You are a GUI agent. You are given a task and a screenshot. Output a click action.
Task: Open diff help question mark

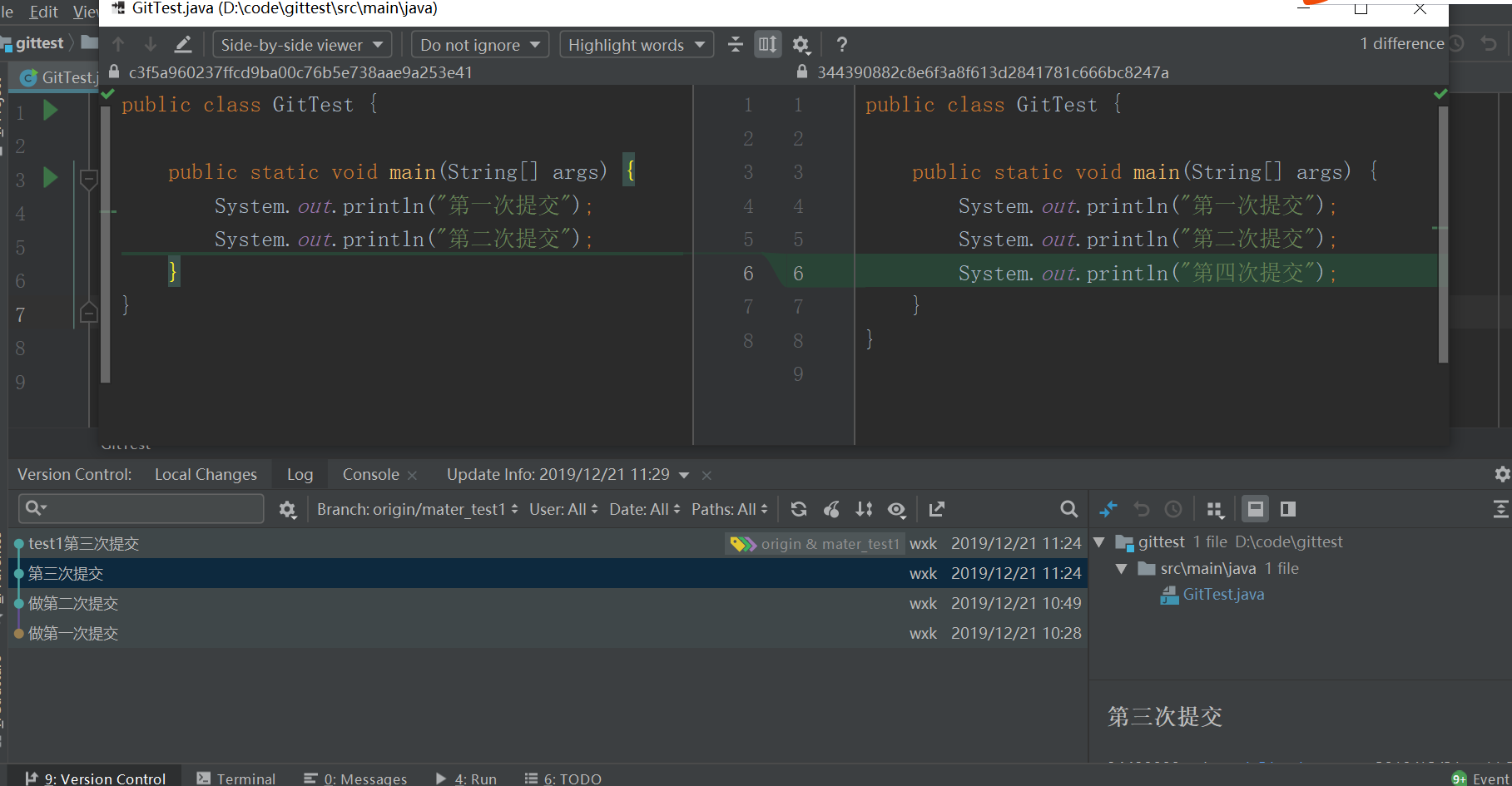pyautogui.click(x=841, y=44)
